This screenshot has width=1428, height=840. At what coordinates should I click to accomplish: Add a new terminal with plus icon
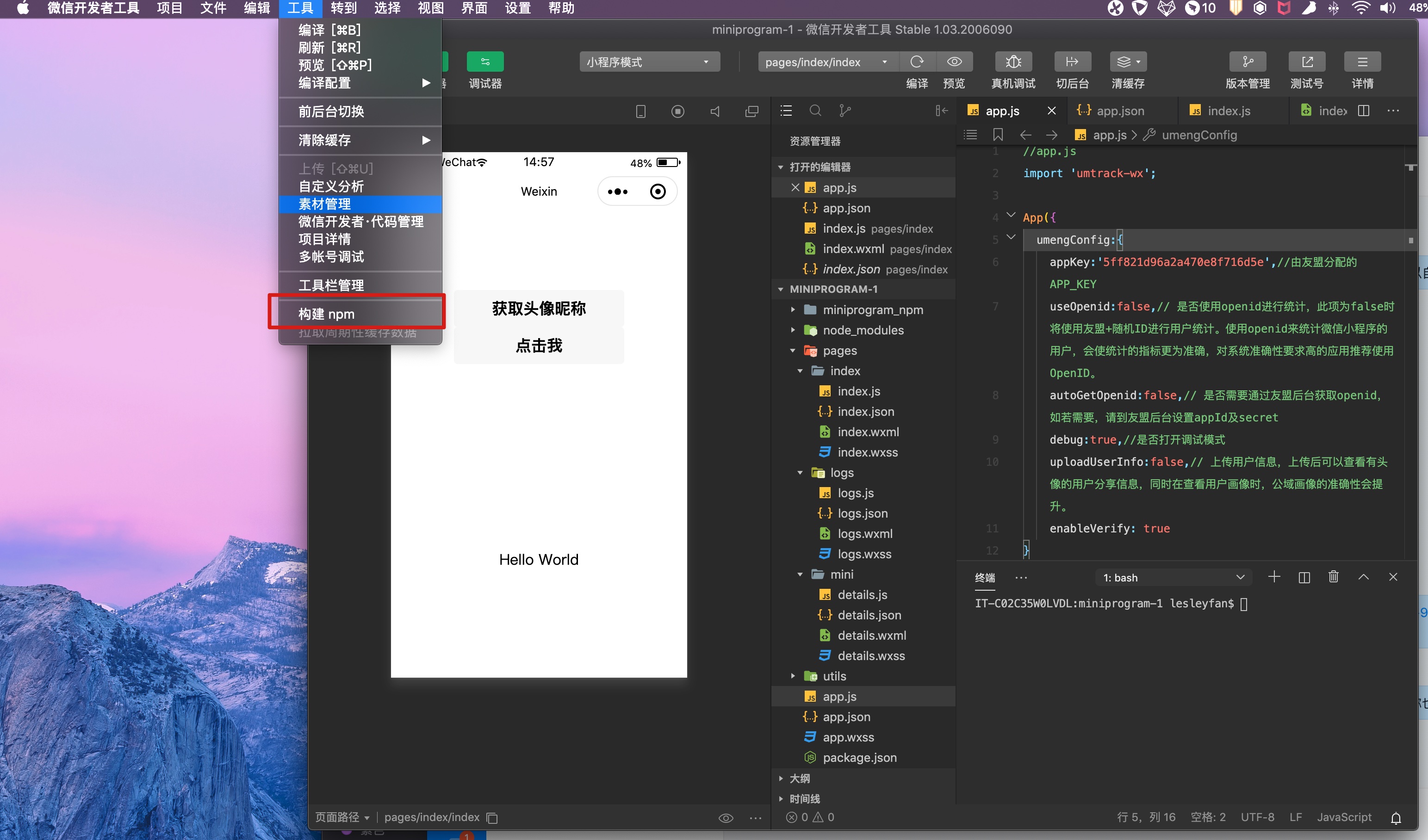[x=1274, y=577]
